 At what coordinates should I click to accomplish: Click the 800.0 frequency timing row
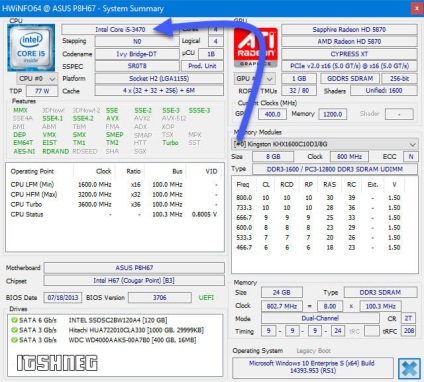tap(318, 198)
